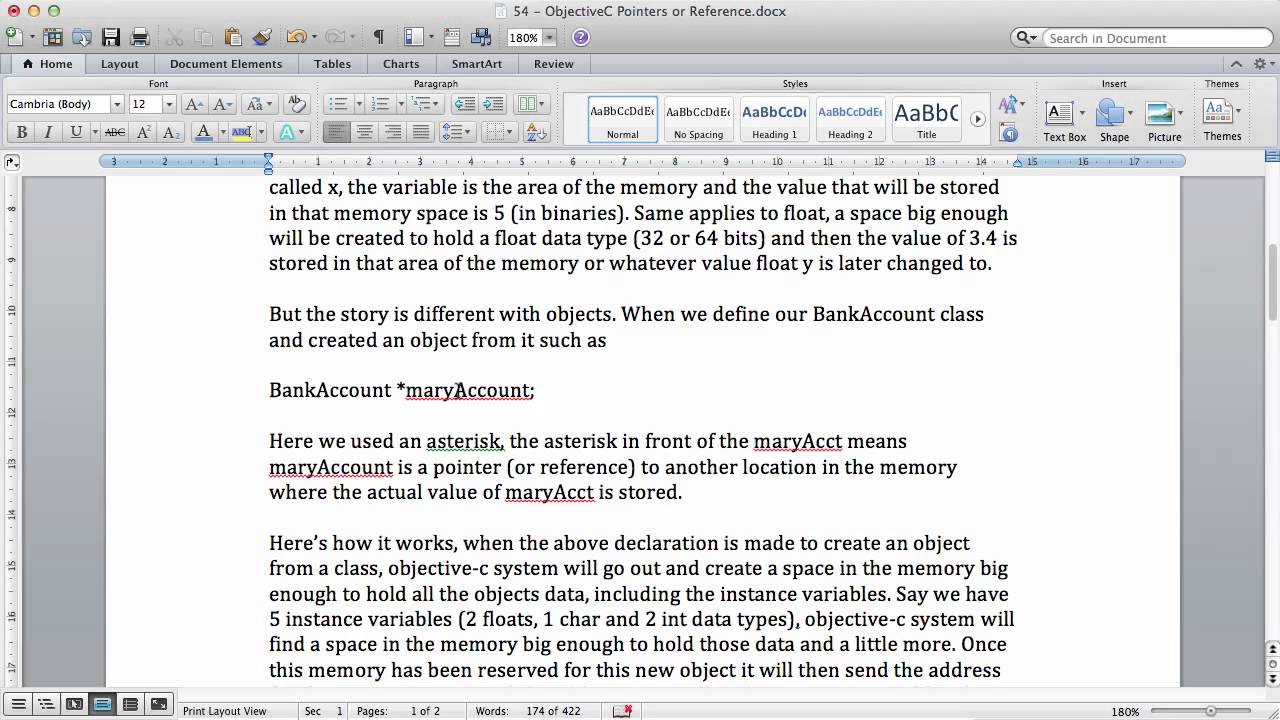1280x720 pixels.
Task: Select the Format Painter brush
Action: click(262, 37)
